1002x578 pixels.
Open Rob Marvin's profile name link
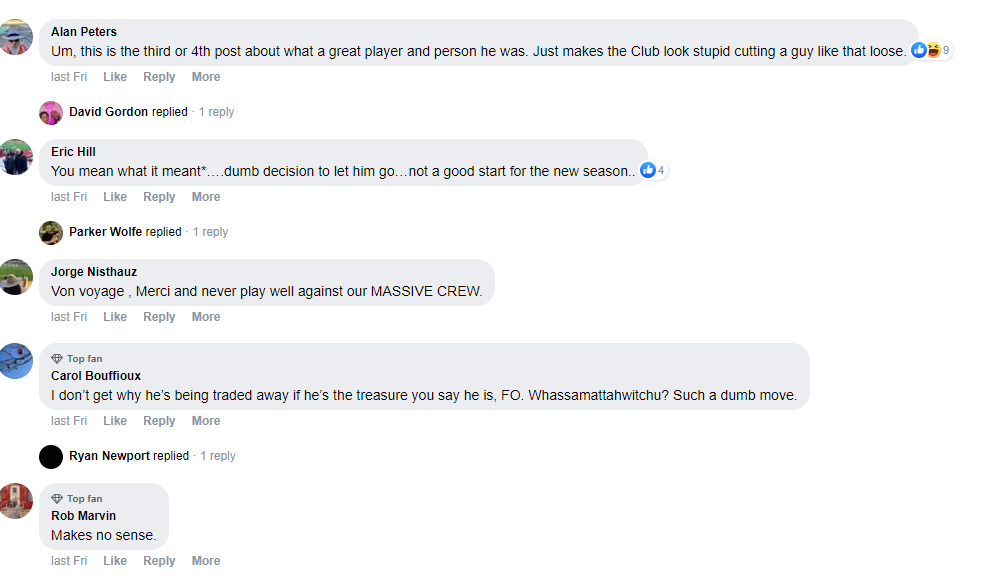[x=83, y=516]
